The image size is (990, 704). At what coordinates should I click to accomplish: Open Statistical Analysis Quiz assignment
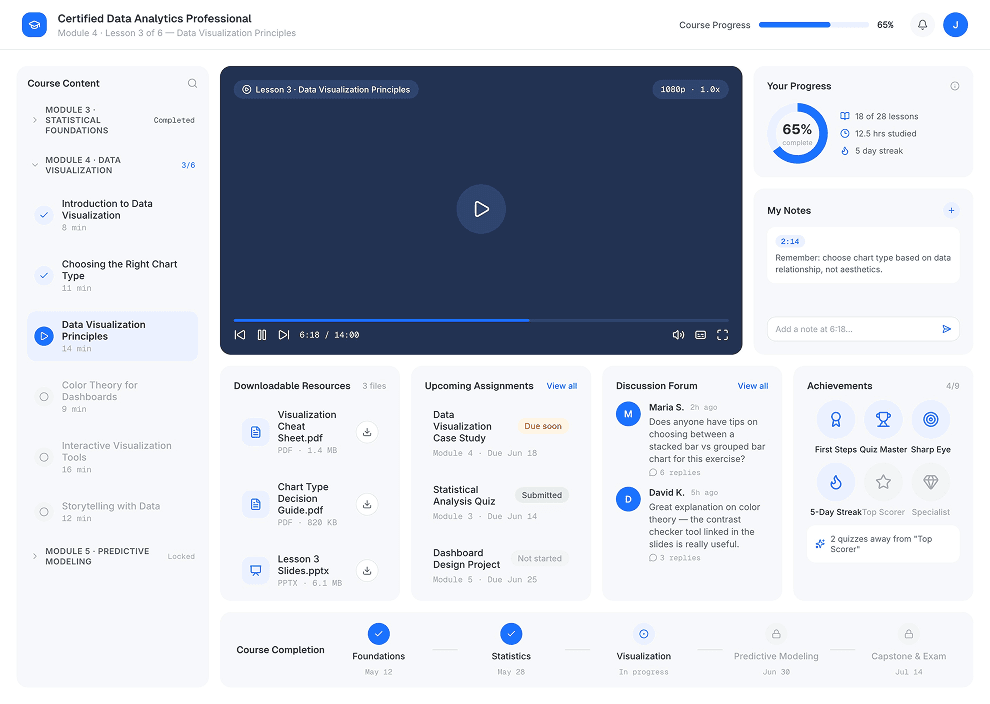click(x=501, y=503)
